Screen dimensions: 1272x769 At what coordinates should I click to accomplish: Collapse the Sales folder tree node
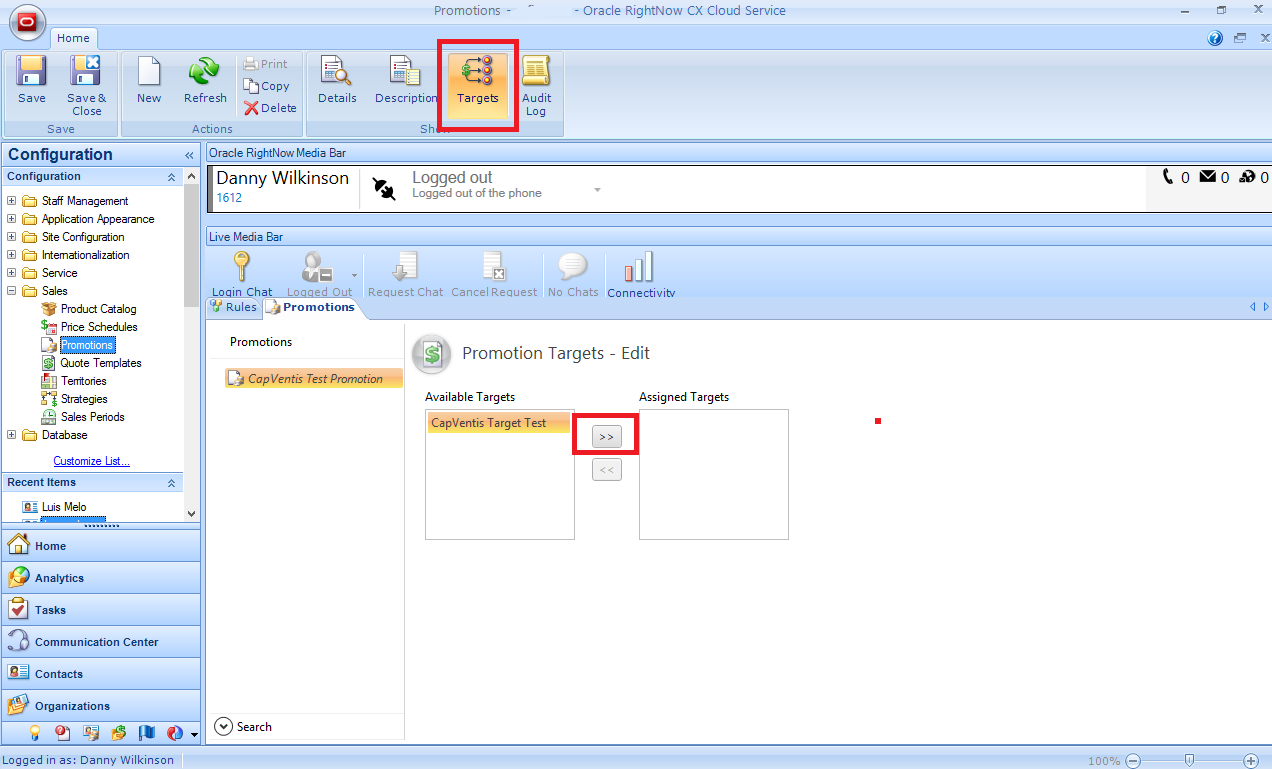pyautogui.click(x=12, y=291)
